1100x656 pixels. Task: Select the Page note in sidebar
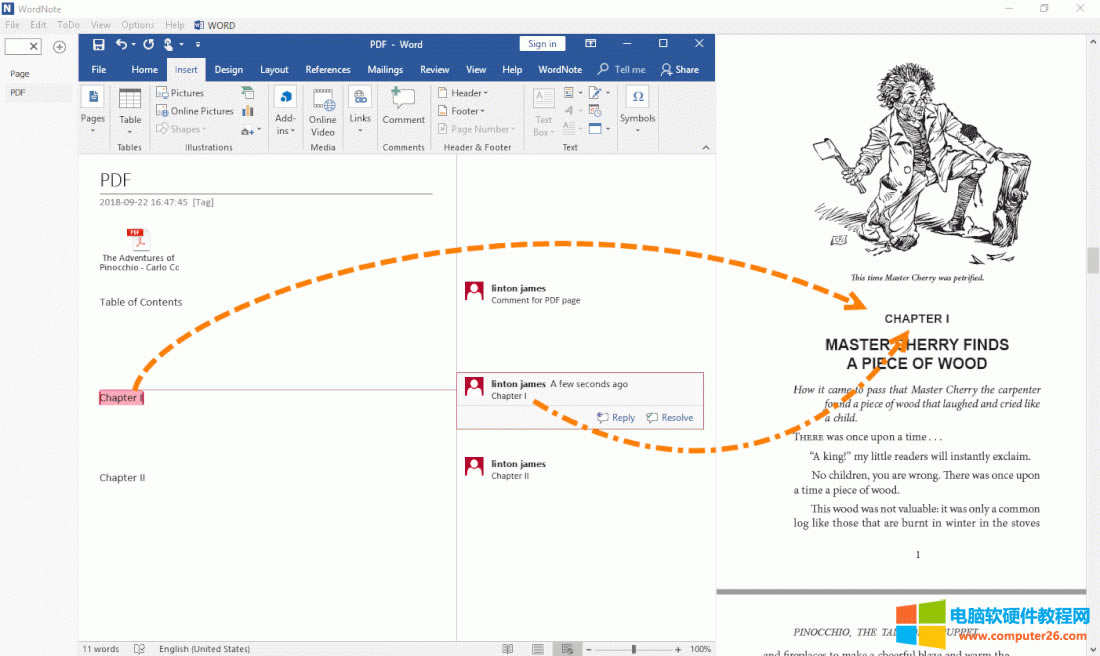(x=20, y=74)
